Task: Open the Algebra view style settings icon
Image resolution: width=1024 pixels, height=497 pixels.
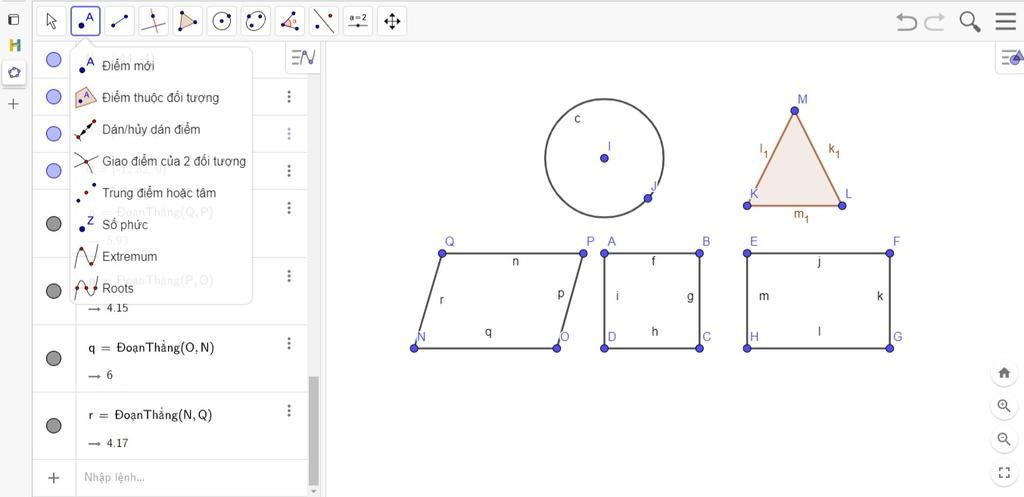Action: coord(303,58)
